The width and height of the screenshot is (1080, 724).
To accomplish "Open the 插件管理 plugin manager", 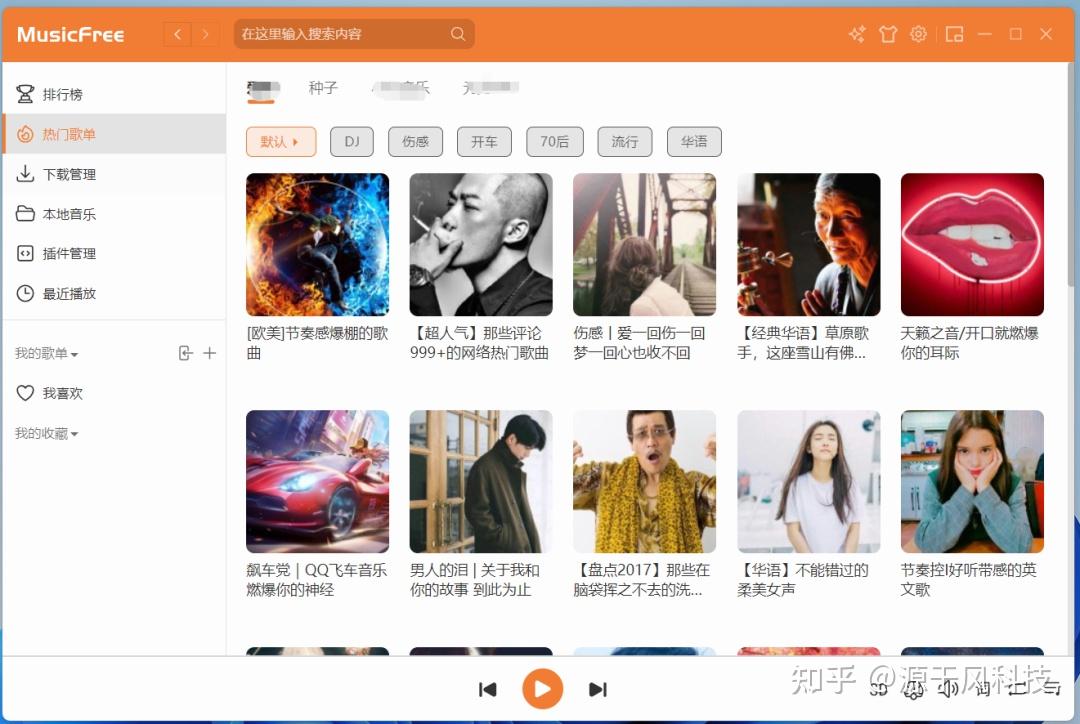I will 64,253.
